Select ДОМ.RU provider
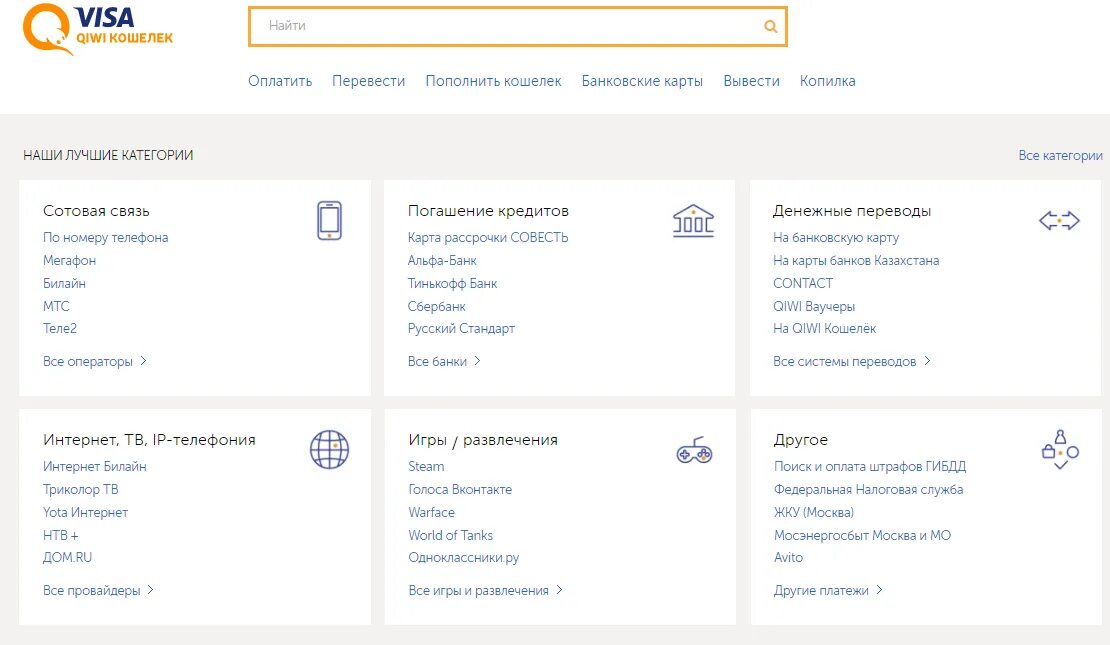The width and height of the screenshot is (1110, 645). pos(67,557)
